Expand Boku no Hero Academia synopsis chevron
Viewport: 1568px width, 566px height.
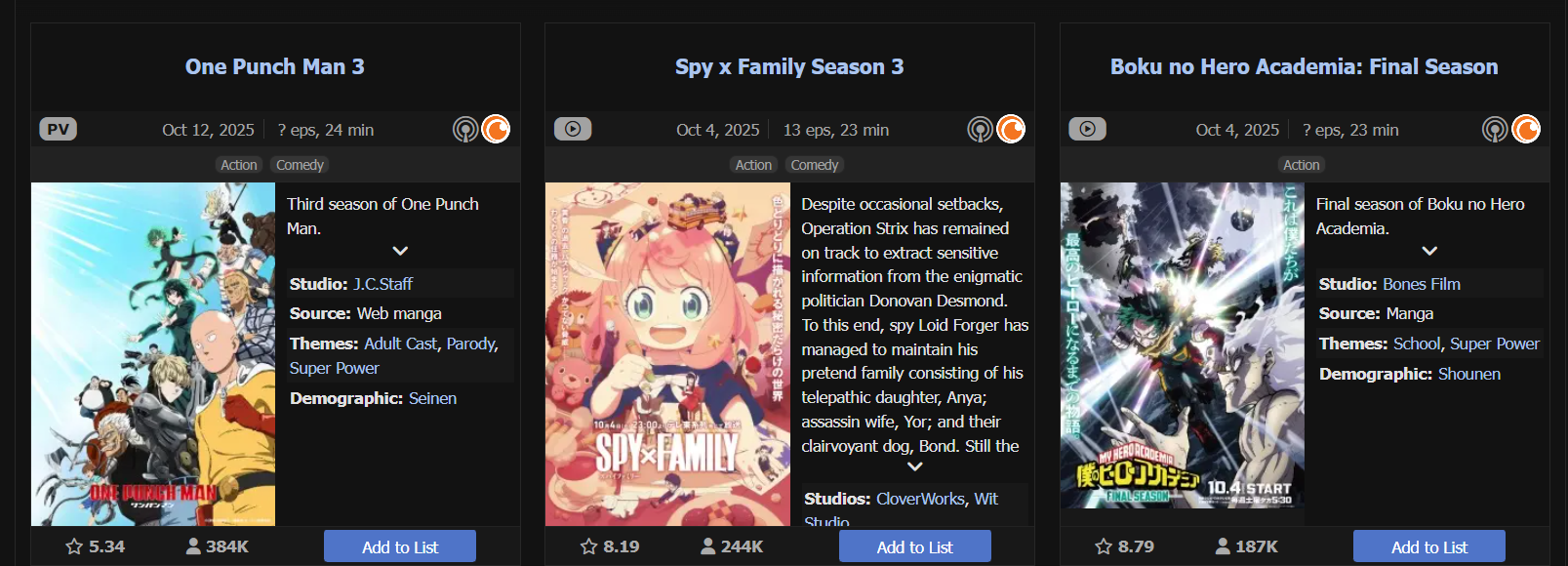[1429, 251]
